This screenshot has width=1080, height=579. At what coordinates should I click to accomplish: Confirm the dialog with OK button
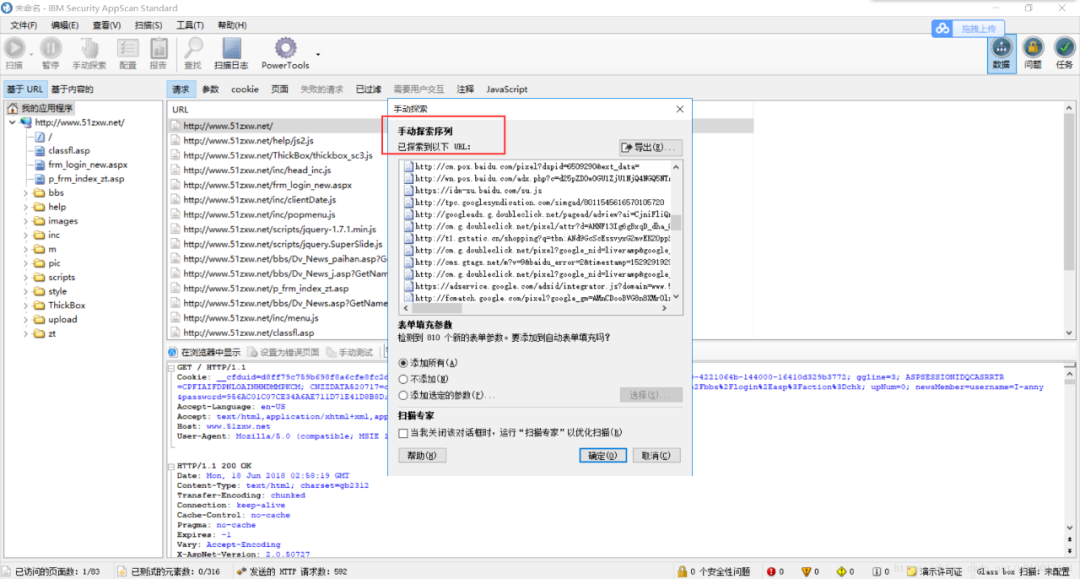coord(603,456)
